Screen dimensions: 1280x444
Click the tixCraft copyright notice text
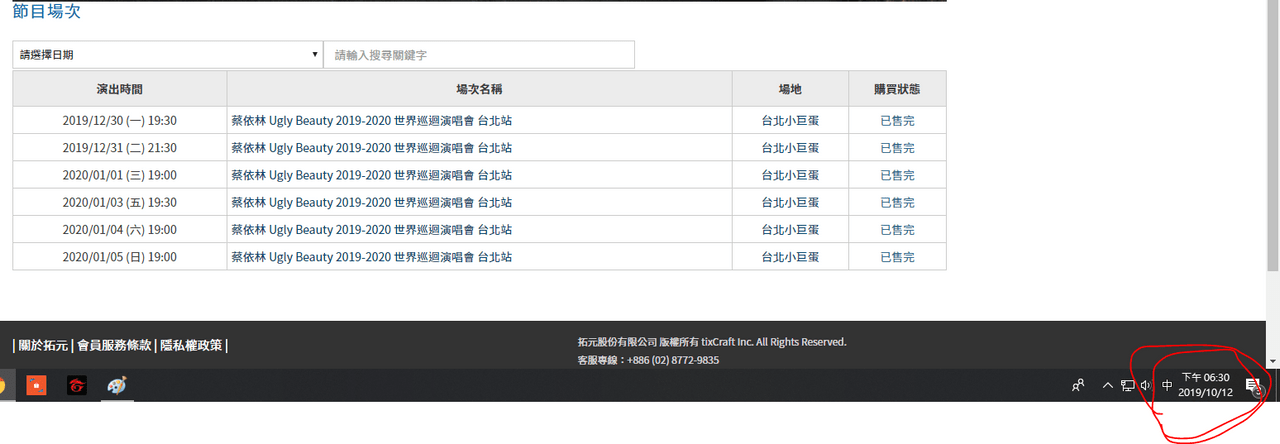pos(712,342)
